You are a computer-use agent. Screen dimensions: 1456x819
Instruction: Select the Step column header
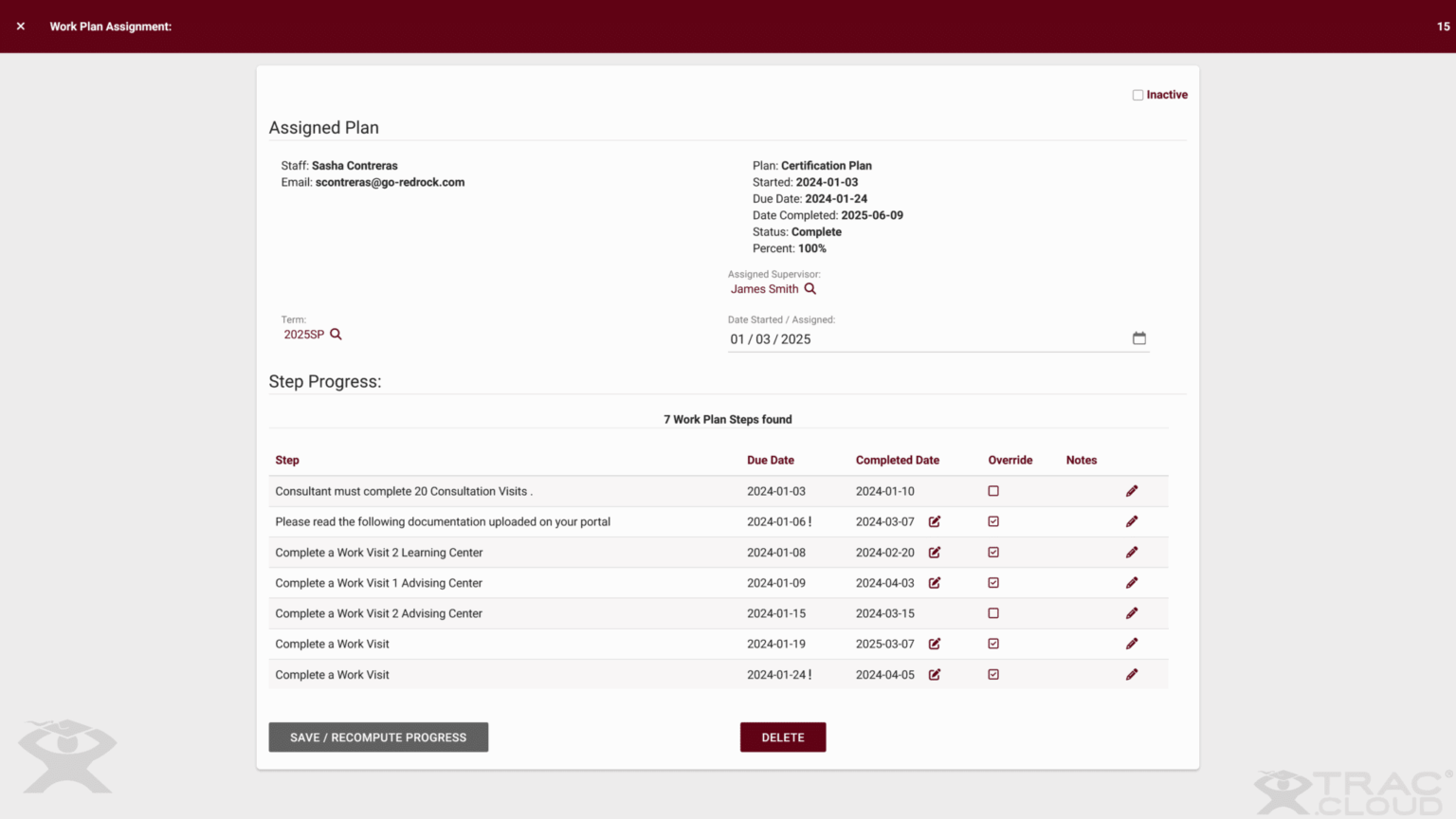tap(287, 460)
